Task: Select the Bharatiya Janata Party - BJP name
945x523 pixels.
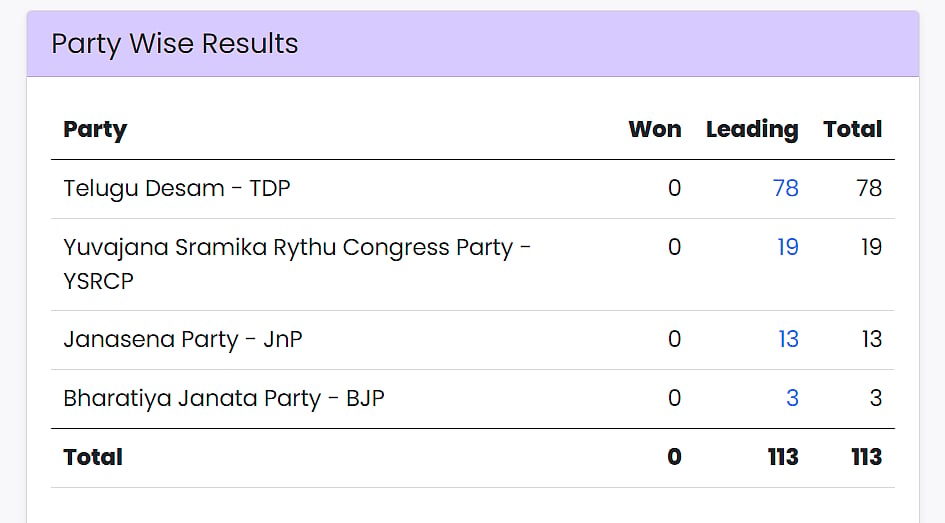Action: tap(224, 398)
